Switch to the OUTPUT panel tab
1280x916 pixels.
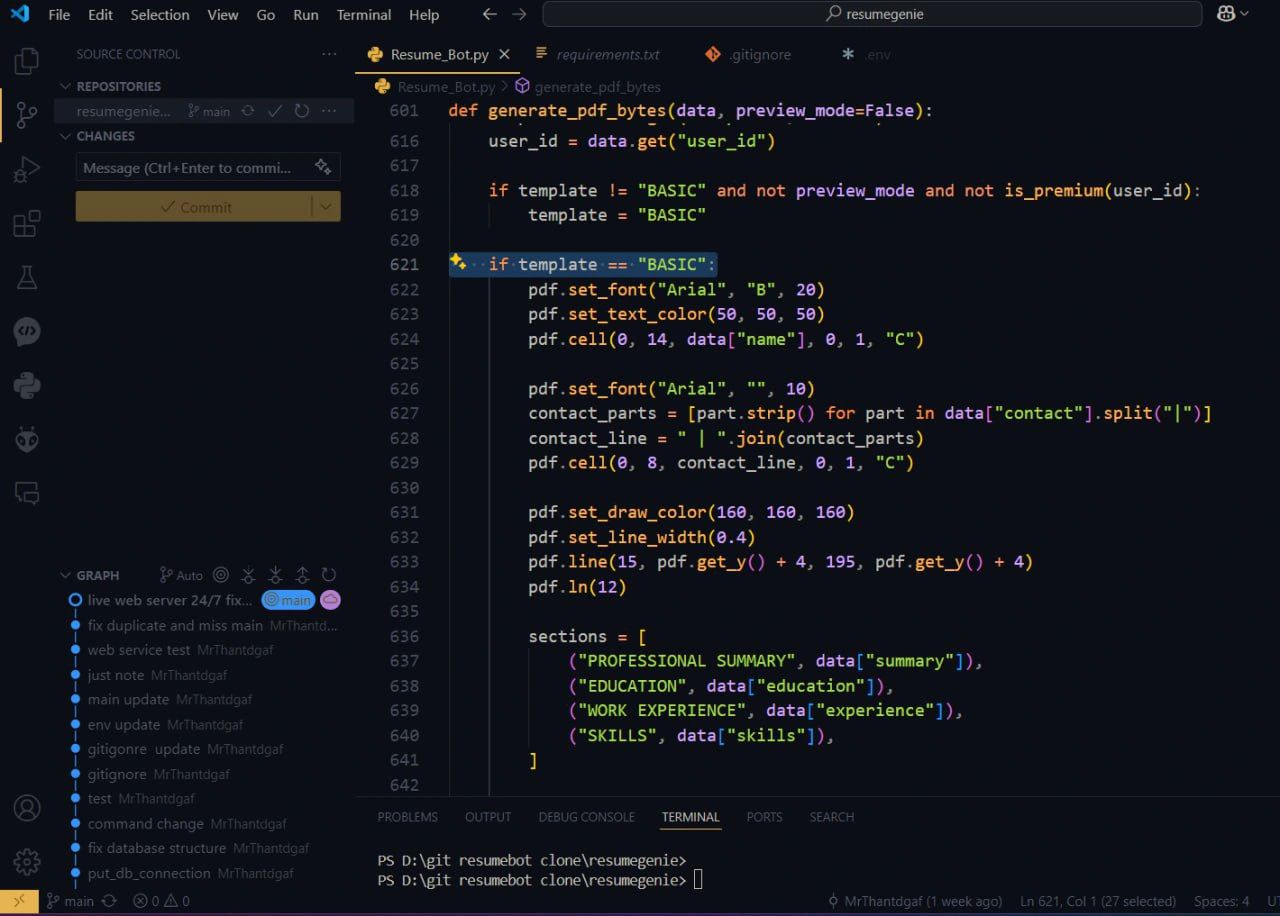click(x=488, y=817)
